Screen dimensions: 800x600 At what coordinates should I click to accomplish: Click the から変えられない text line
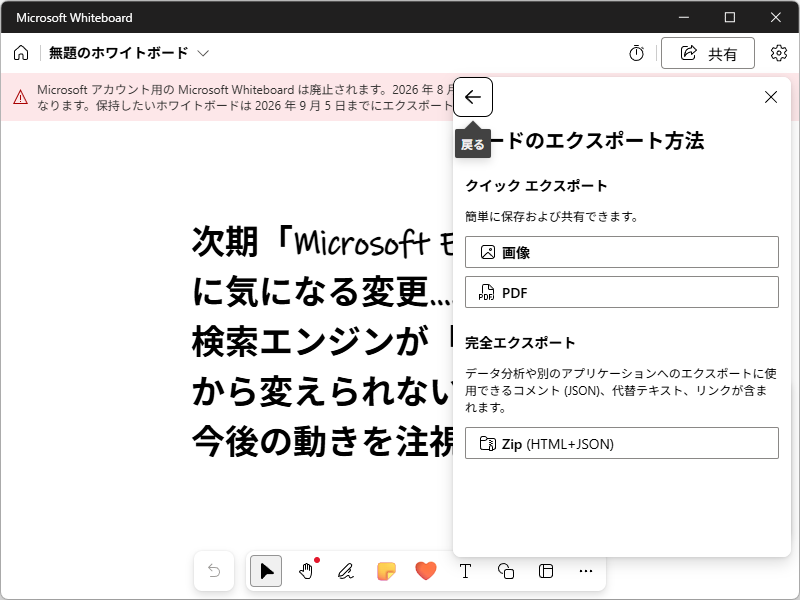321,391
